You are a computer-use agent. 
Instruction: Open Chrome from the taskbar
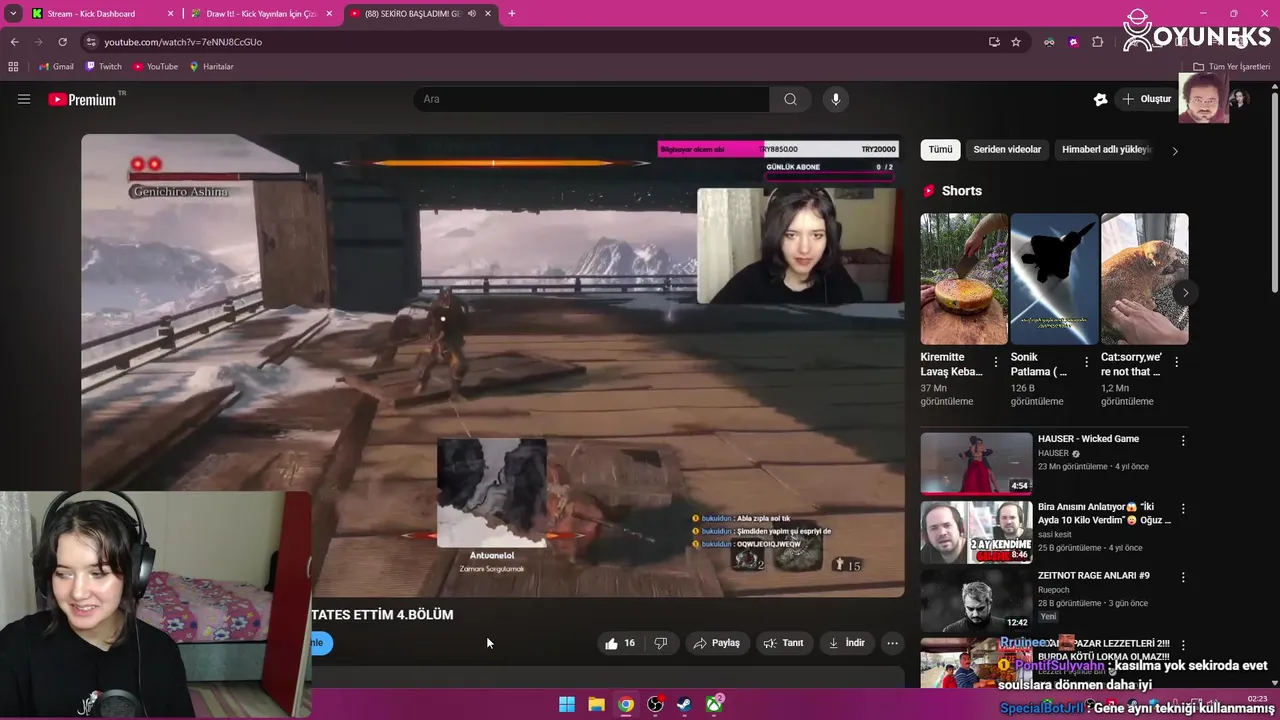click(625, 704)
